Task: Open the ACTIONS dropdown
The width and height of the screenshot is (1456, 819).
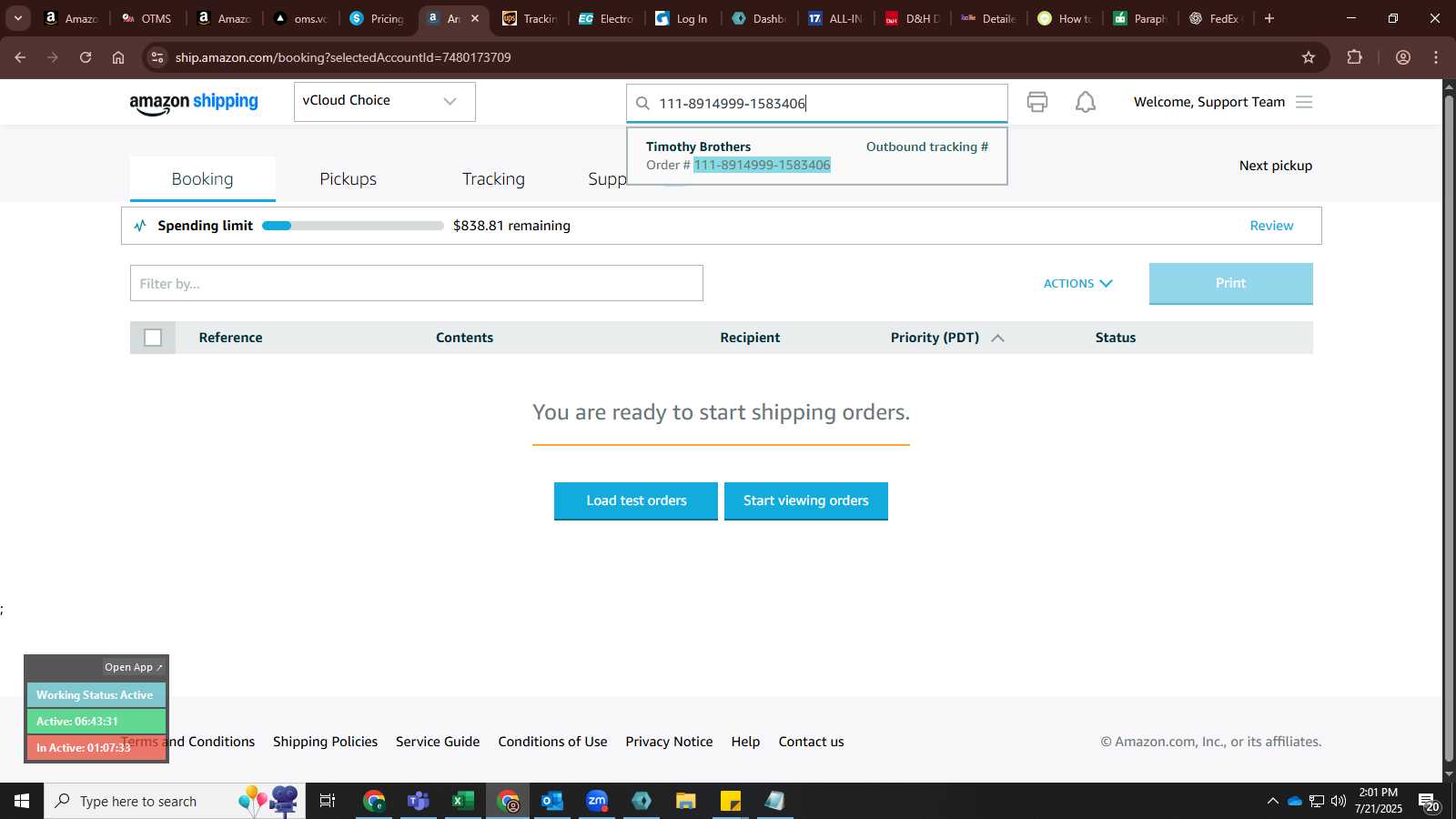Action: point(1077,284)
